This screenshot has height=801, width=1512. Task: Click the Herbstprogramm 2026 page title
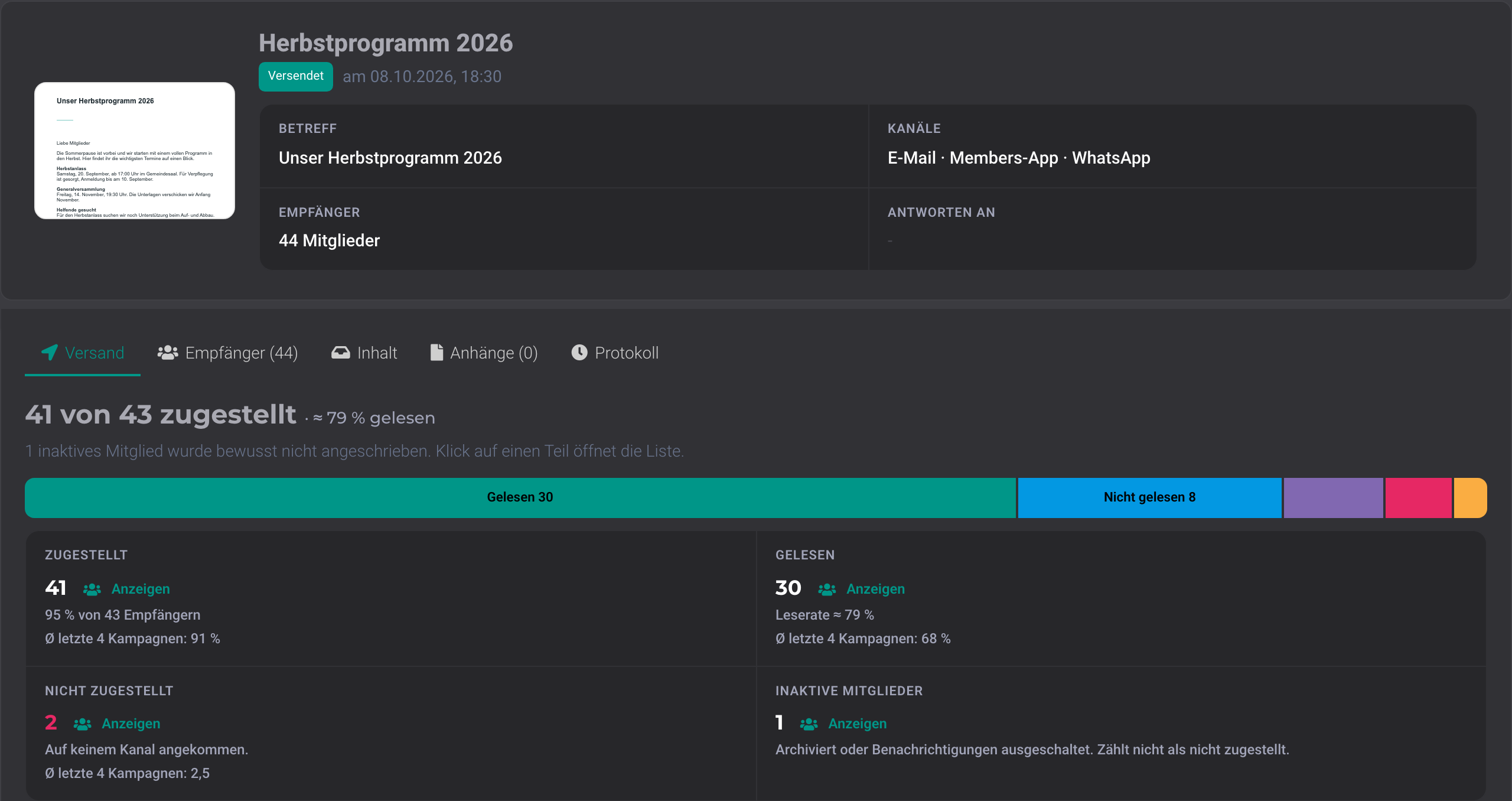tap(386, 43)
